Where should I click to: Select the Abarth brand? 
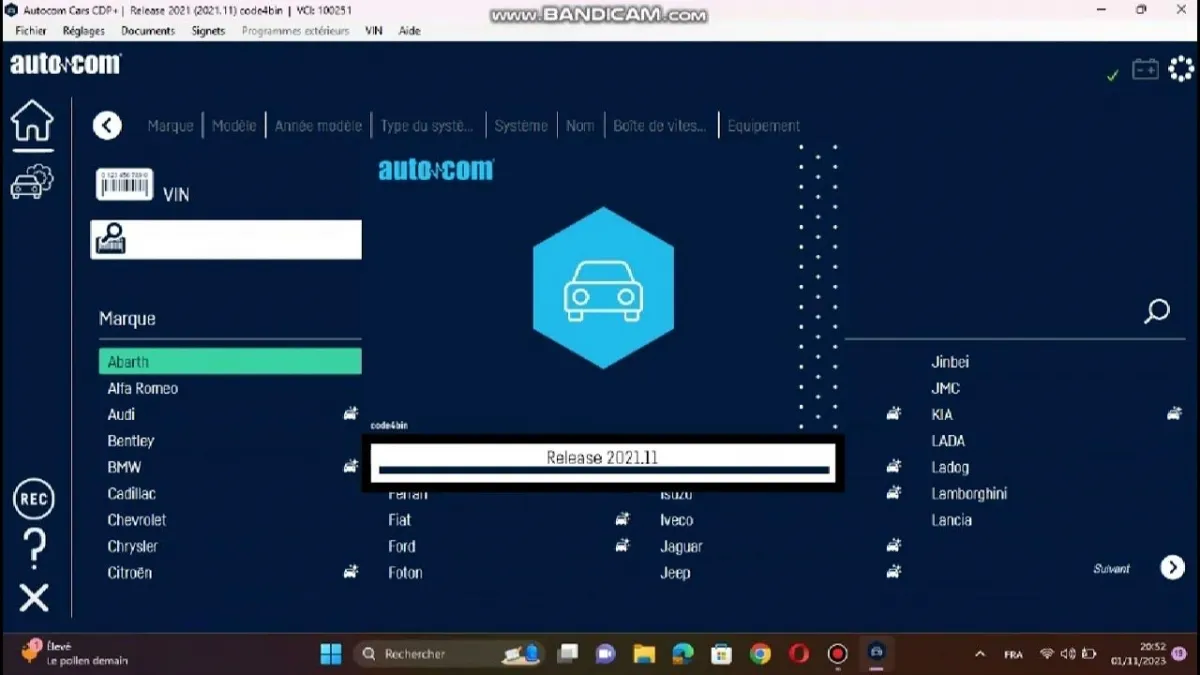[x=230, y=361]
